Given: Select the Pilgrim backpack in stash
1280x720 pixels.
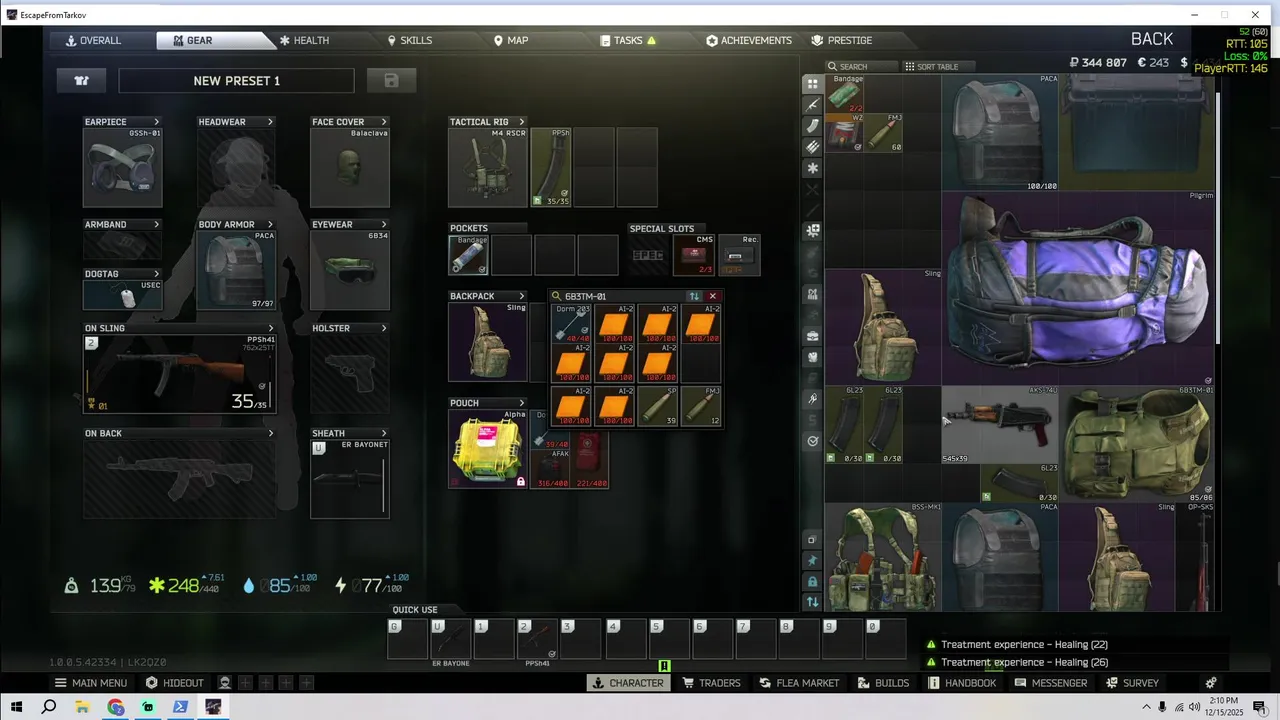Looking at the screenshot, I should (x=1078, y=289).
